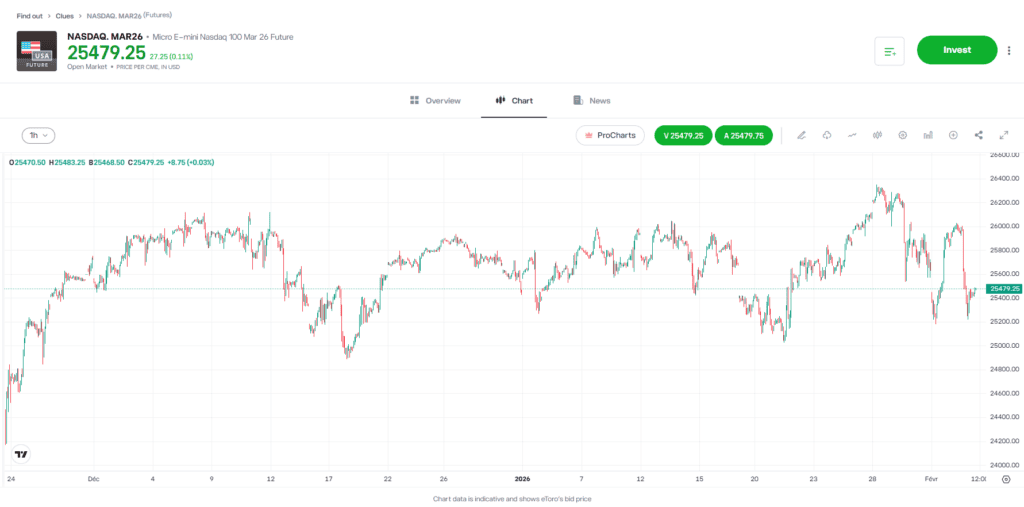Click the bar indicators icon
This screenshot has width=1024, height=507.
point(928,135)
